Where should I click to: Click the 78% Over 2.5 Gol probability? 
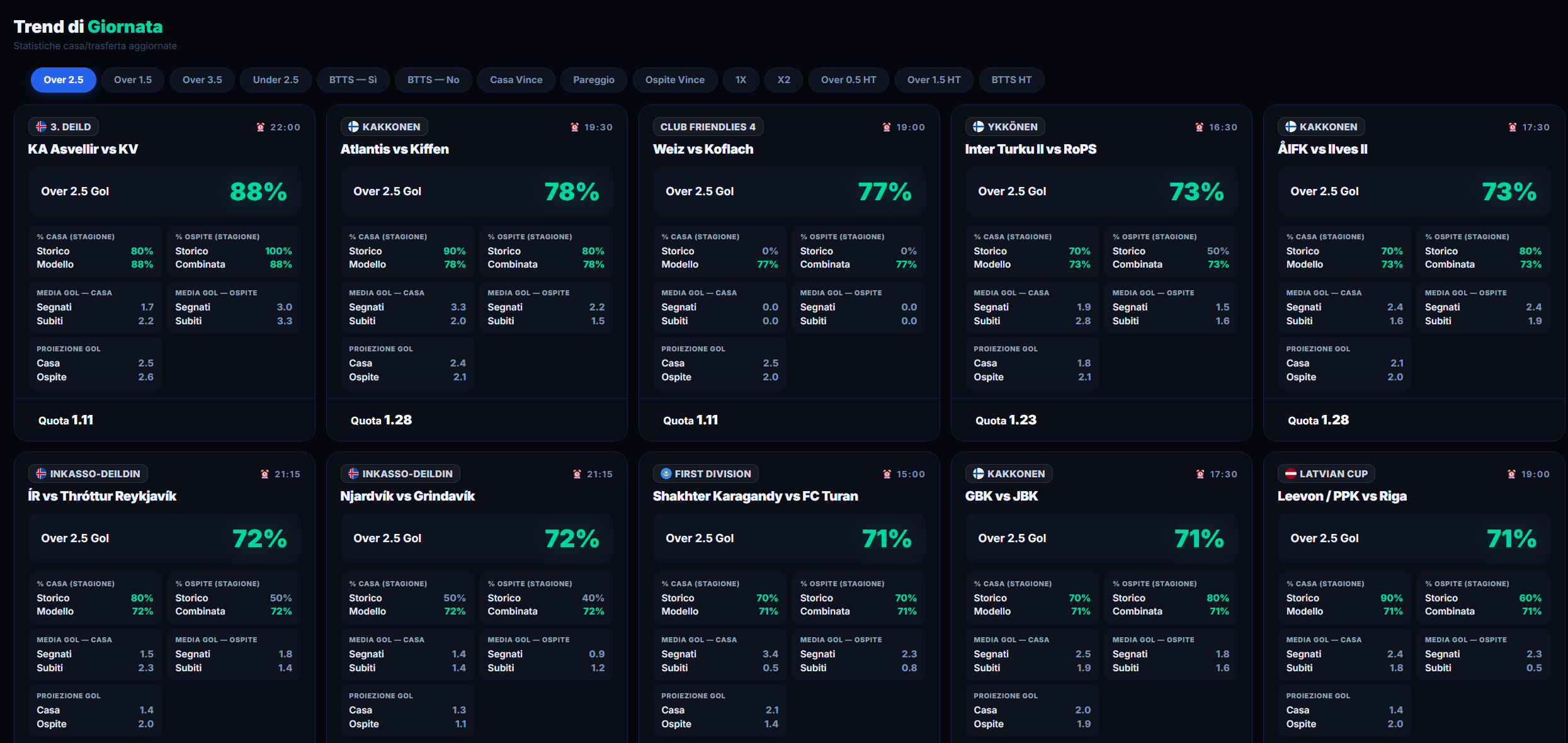[572, 191]
